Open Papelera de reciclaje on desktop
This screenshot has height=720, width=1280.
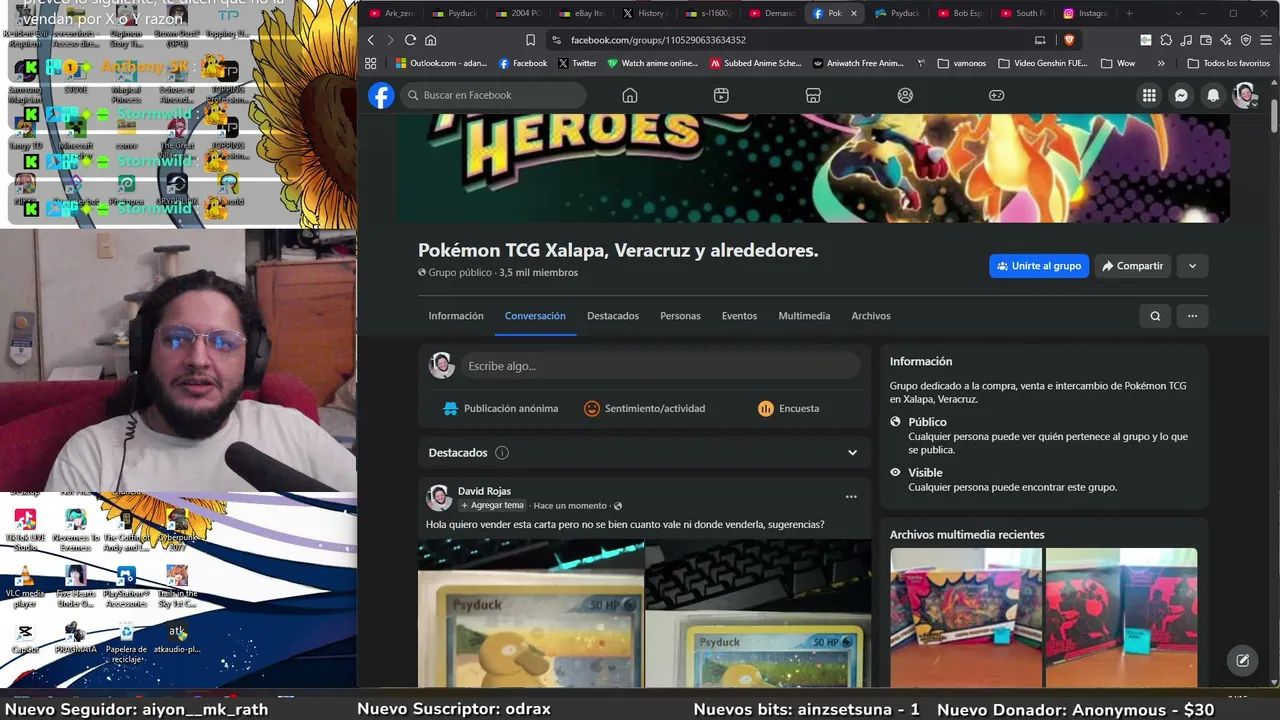(x=127, y=641)
